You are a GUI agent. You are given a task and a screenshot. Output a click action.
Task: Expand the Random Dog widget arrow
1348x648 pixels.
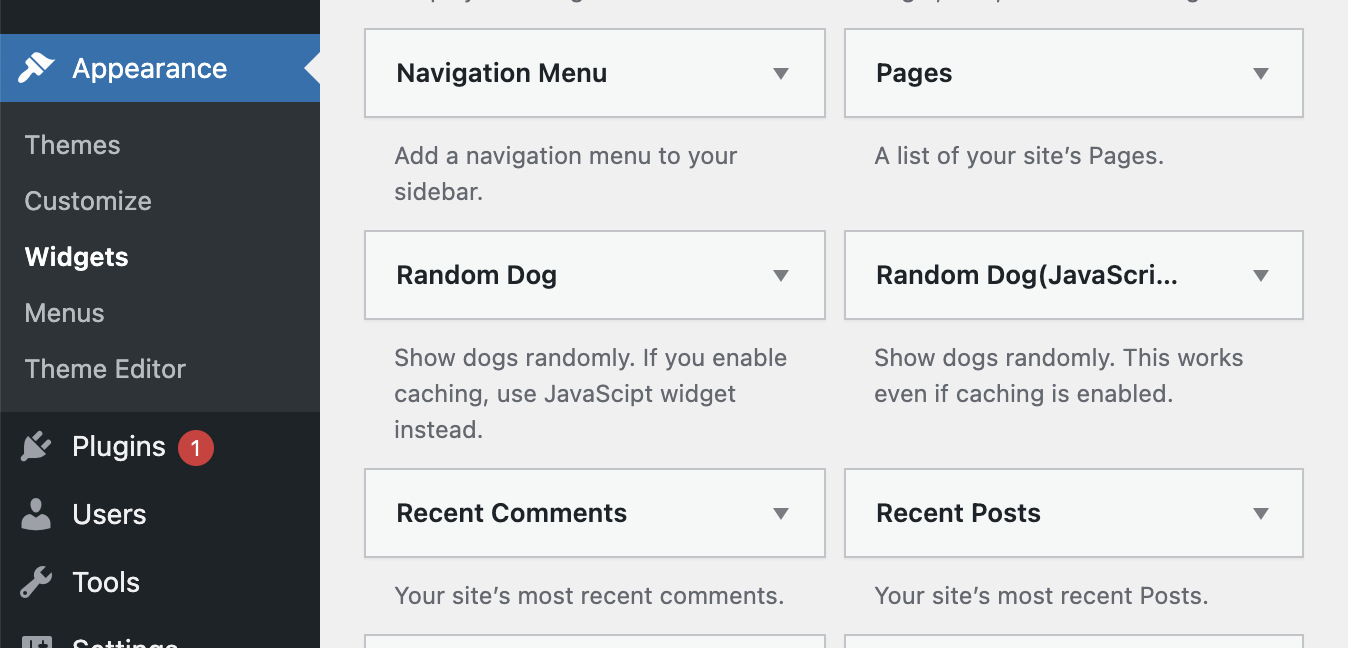[x=781, y=275]
